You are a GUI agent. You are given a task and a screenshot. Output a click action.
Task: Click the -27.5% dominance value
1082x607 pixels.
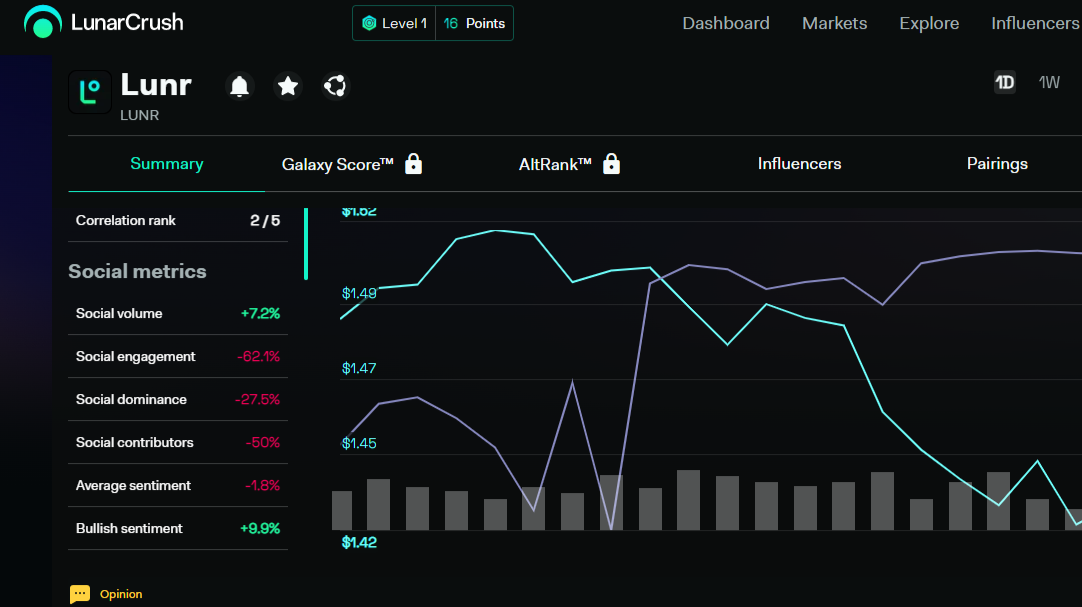(257, 399)
